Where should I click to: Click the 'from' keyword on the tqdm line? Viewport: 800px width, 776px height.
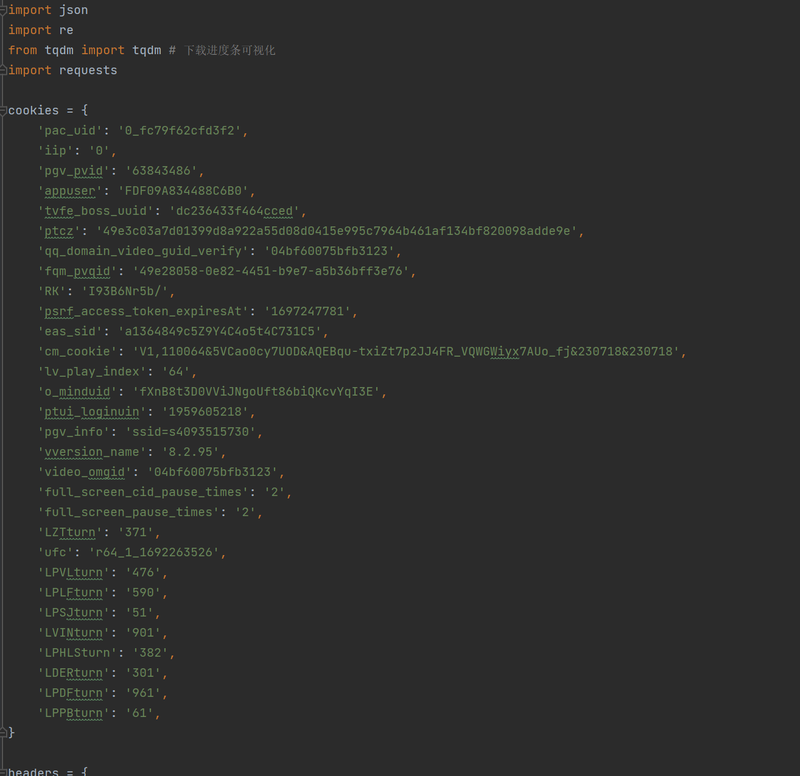[22, 50]
